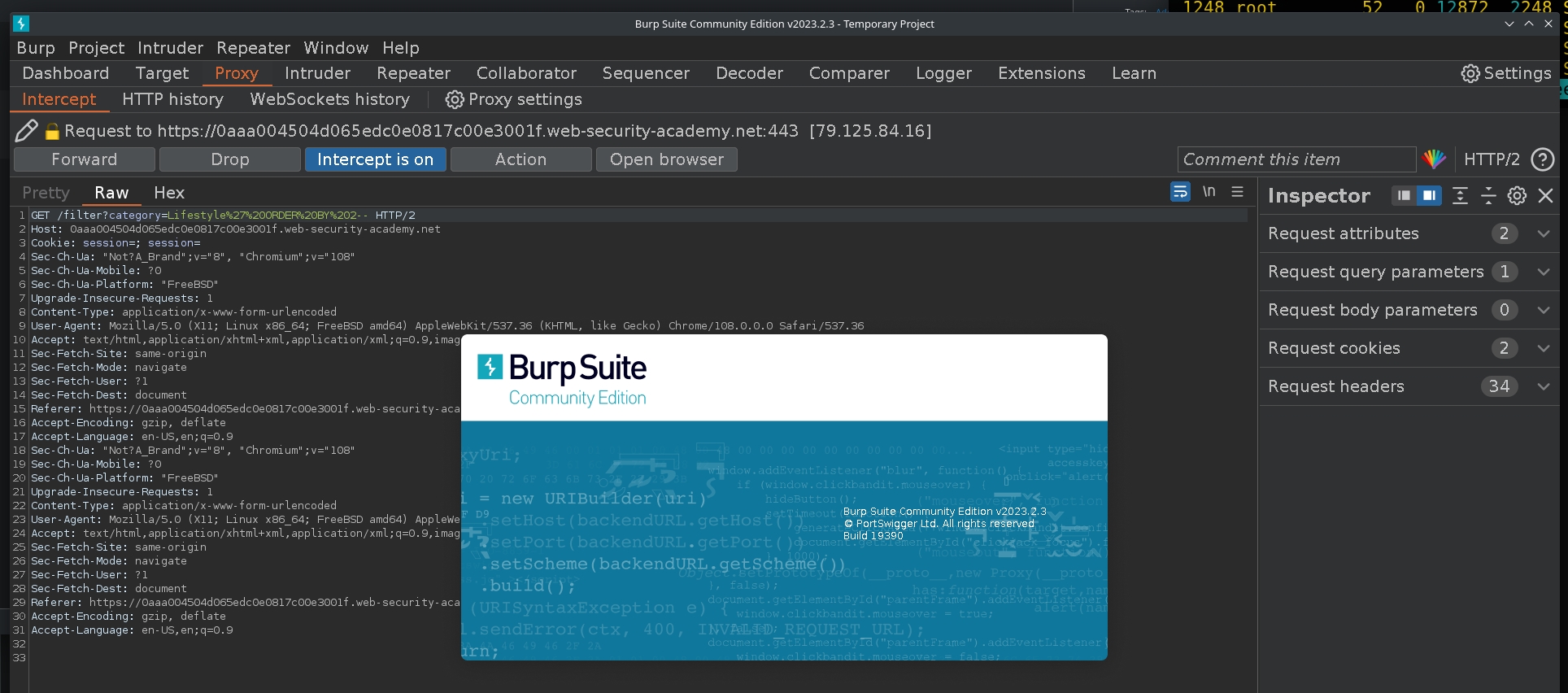
Task: Open the Extensions tab
Action: tap(1042, 73)
